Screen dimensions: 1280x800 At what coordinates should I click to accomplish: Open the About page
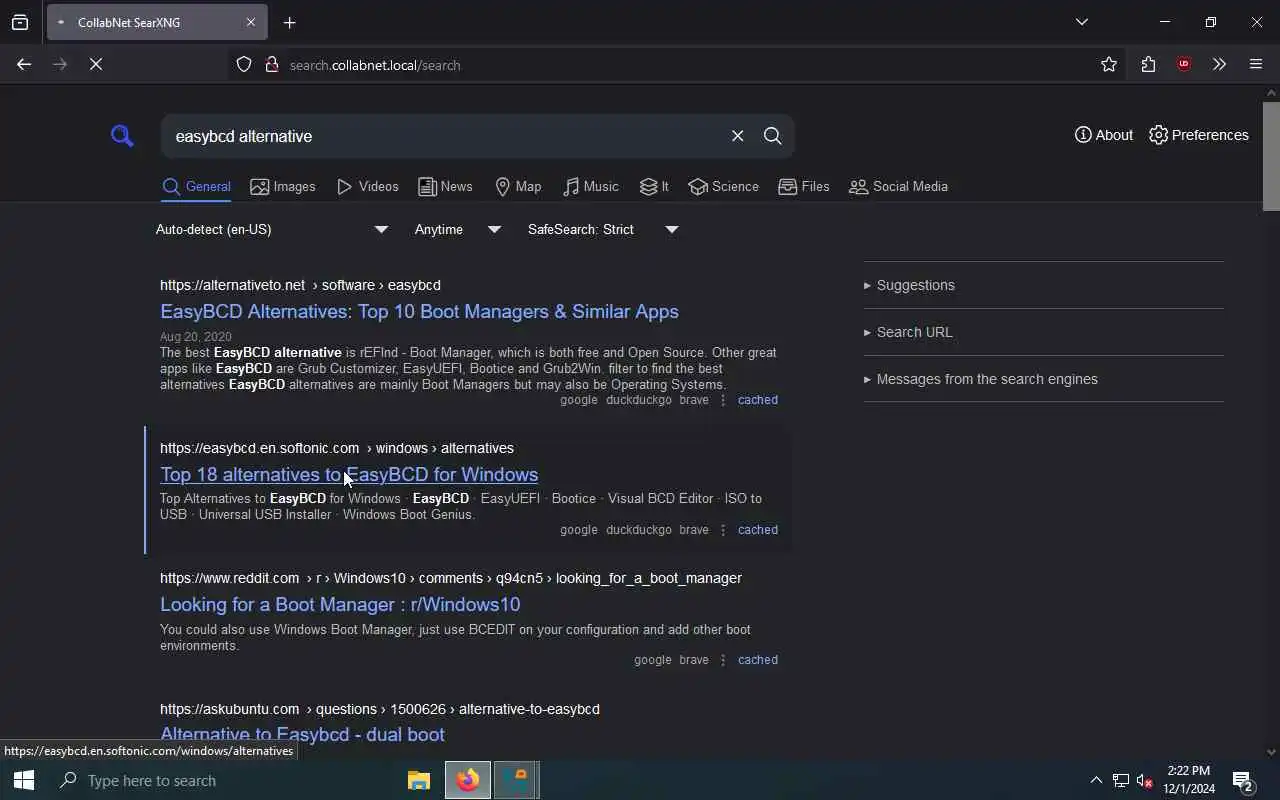1103,135
